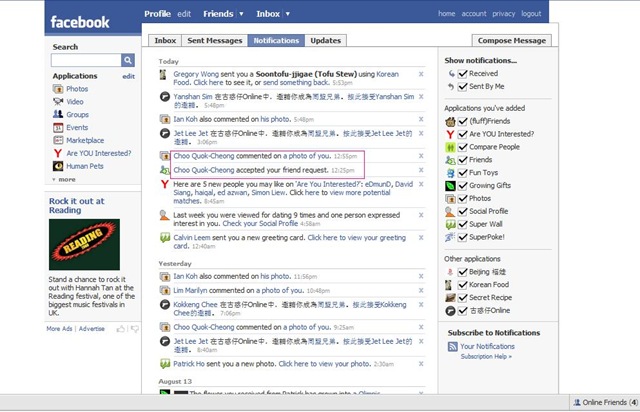Toggle the Are YOU Interested? checkbox in filters
Viewport: 640px width, 412px height.
[462, 134]
